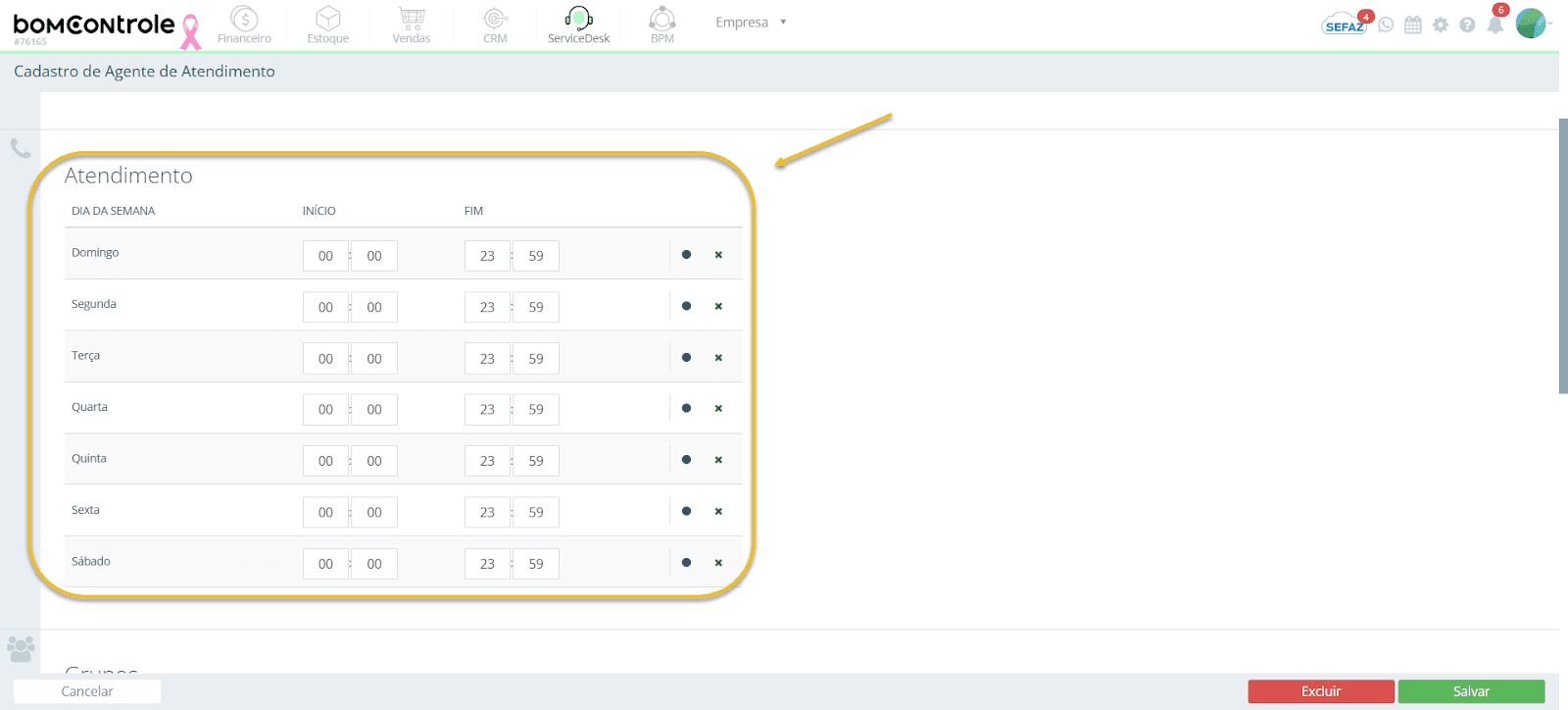Click the DIA DA SEMANA column header
The height and width of the screenshot is (710, 1568).
point(113,211)
